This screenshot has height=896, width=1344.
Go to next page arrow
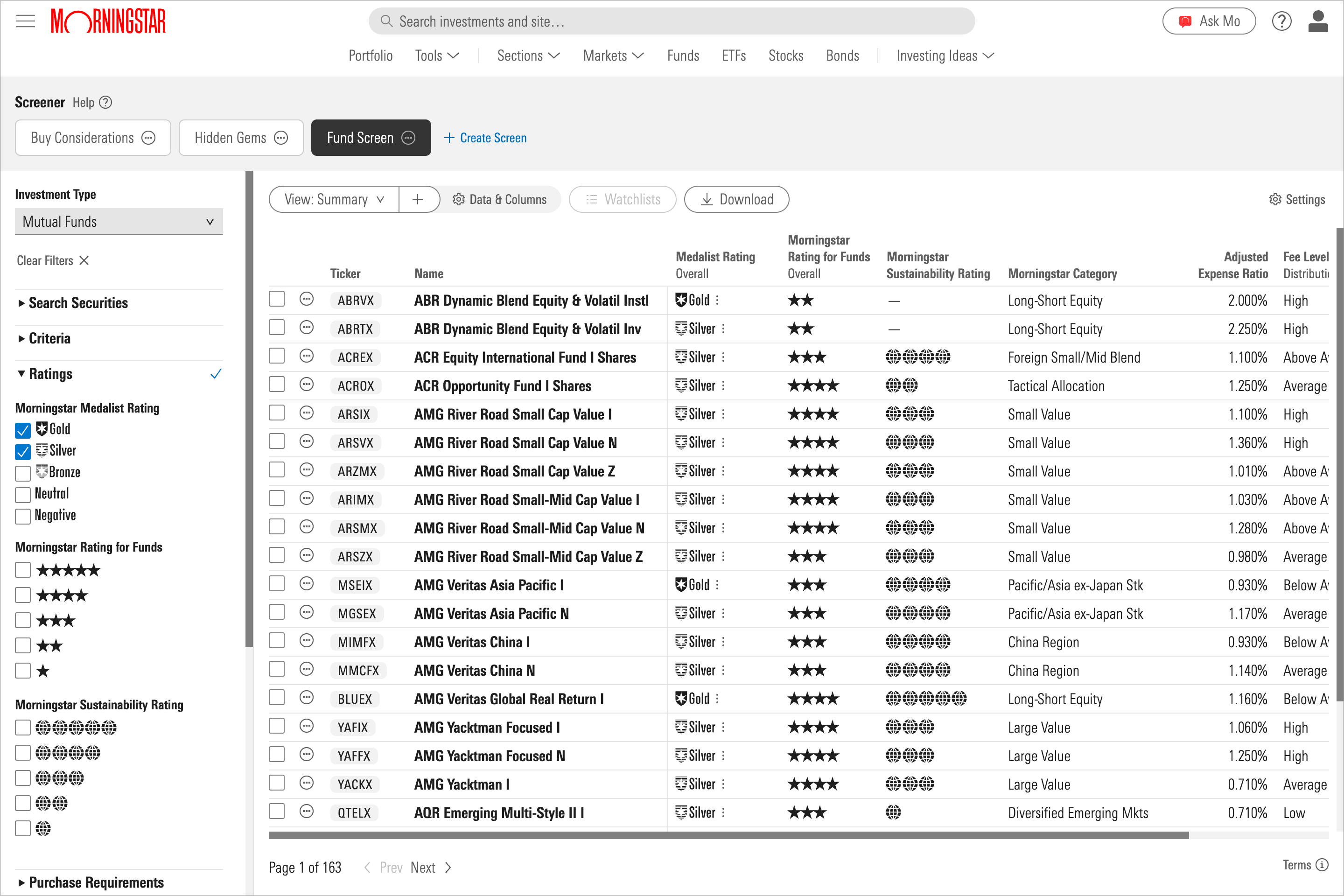[x=448, y=868]
